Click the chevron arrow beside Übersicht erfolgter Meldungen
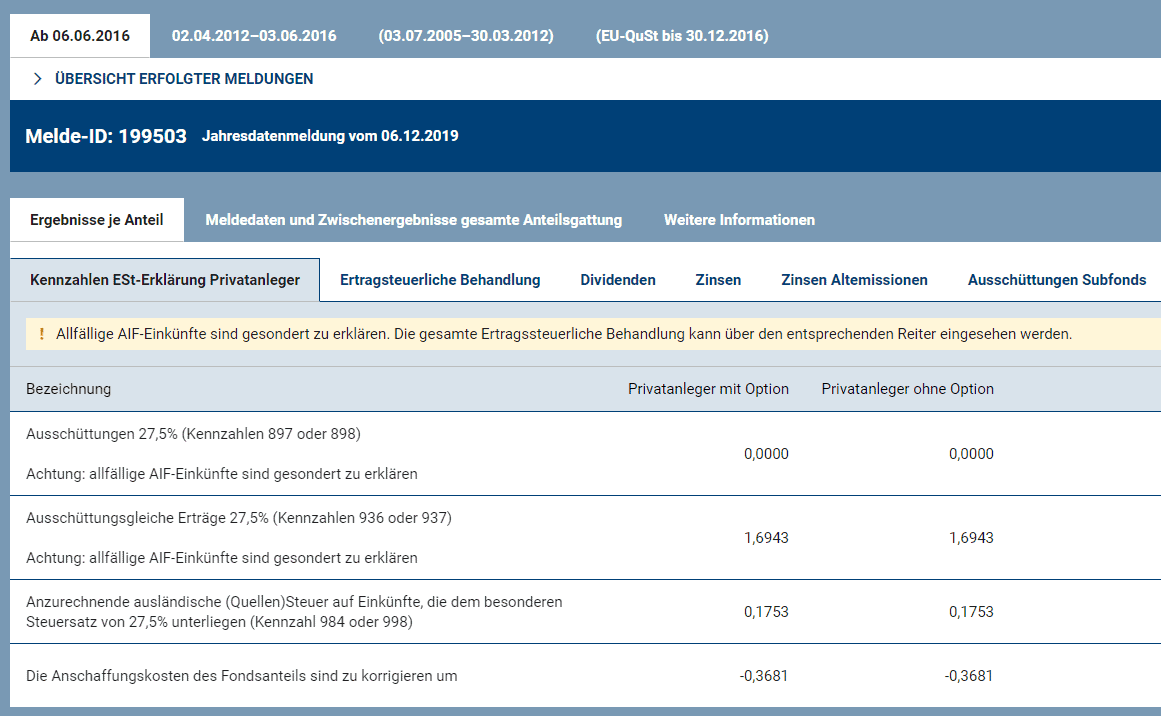This screenshot has height=716, width=1161. point(37,79)
